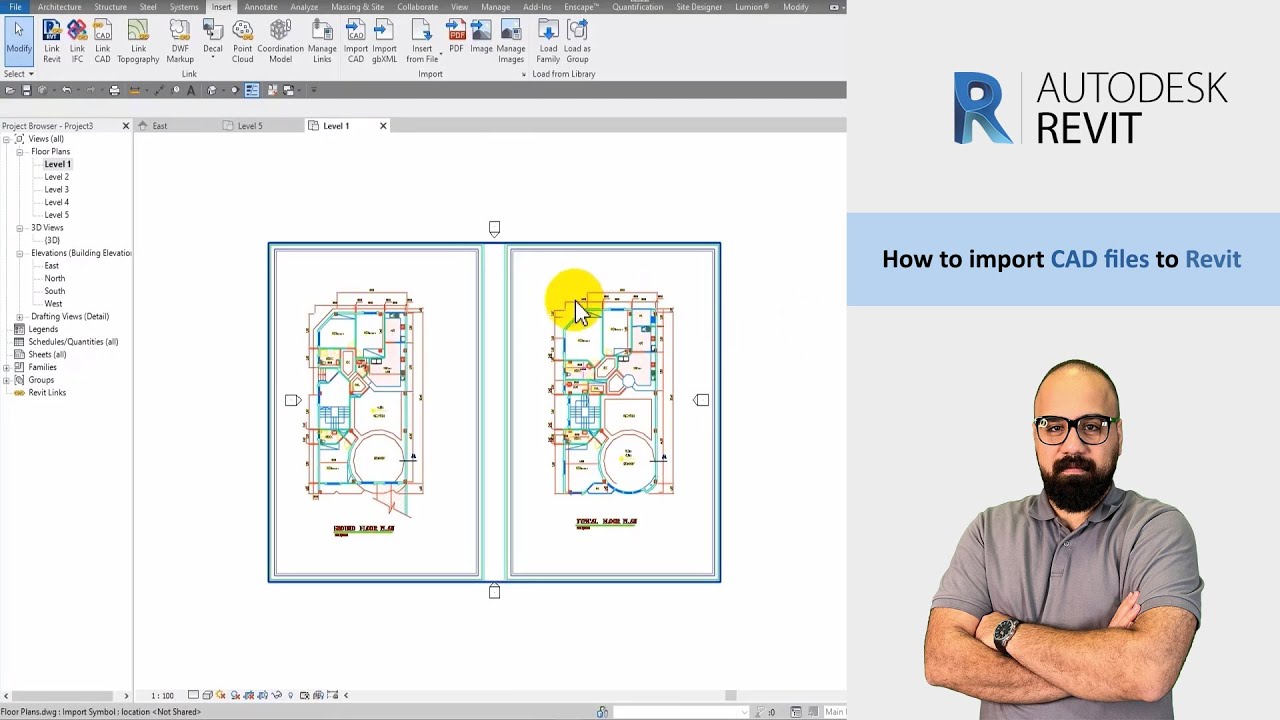Click Revit Links in browser

(47, 393)
